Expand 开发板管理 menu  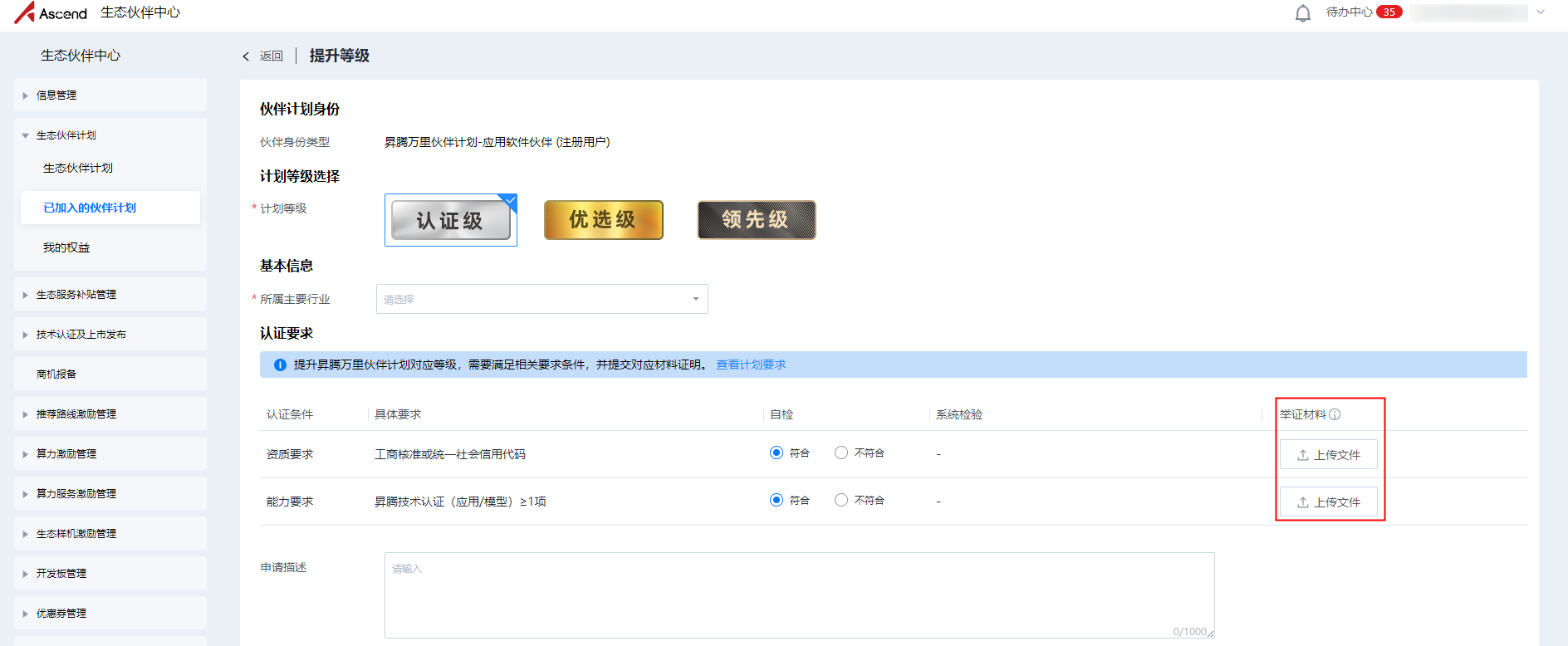point(110,574)
